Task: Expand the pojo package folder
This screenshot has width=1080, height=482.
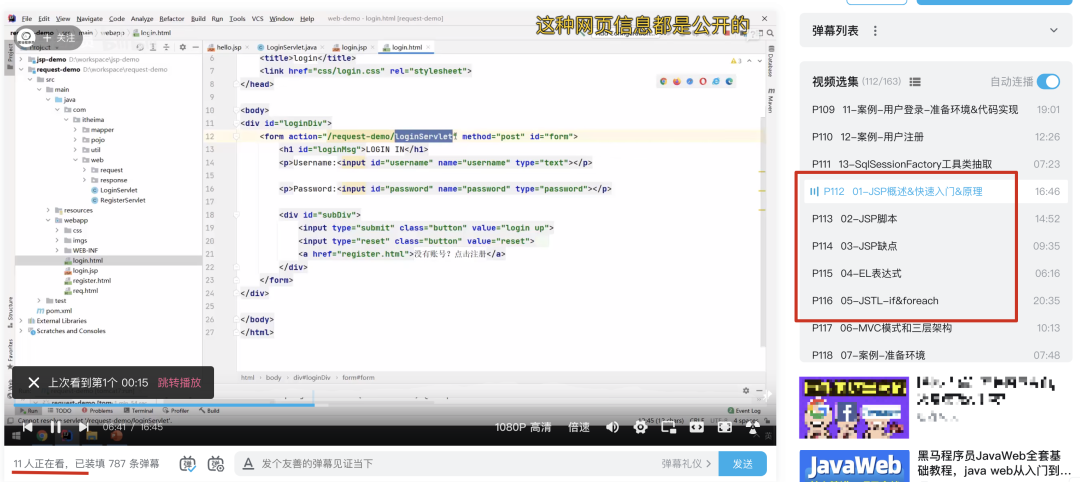Action: coord(76,140)
